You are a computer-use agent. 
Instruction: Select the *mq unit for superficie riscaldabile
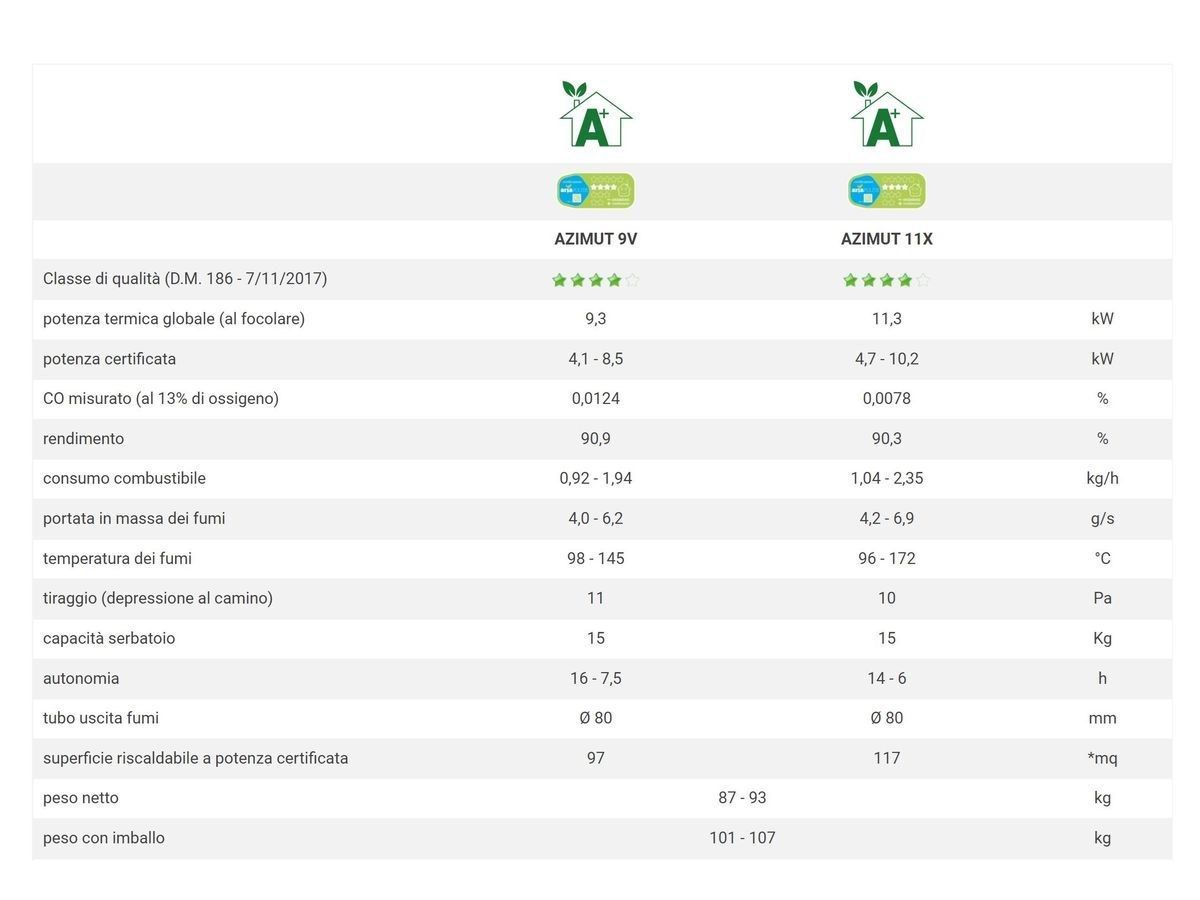tap(1102, 759)
